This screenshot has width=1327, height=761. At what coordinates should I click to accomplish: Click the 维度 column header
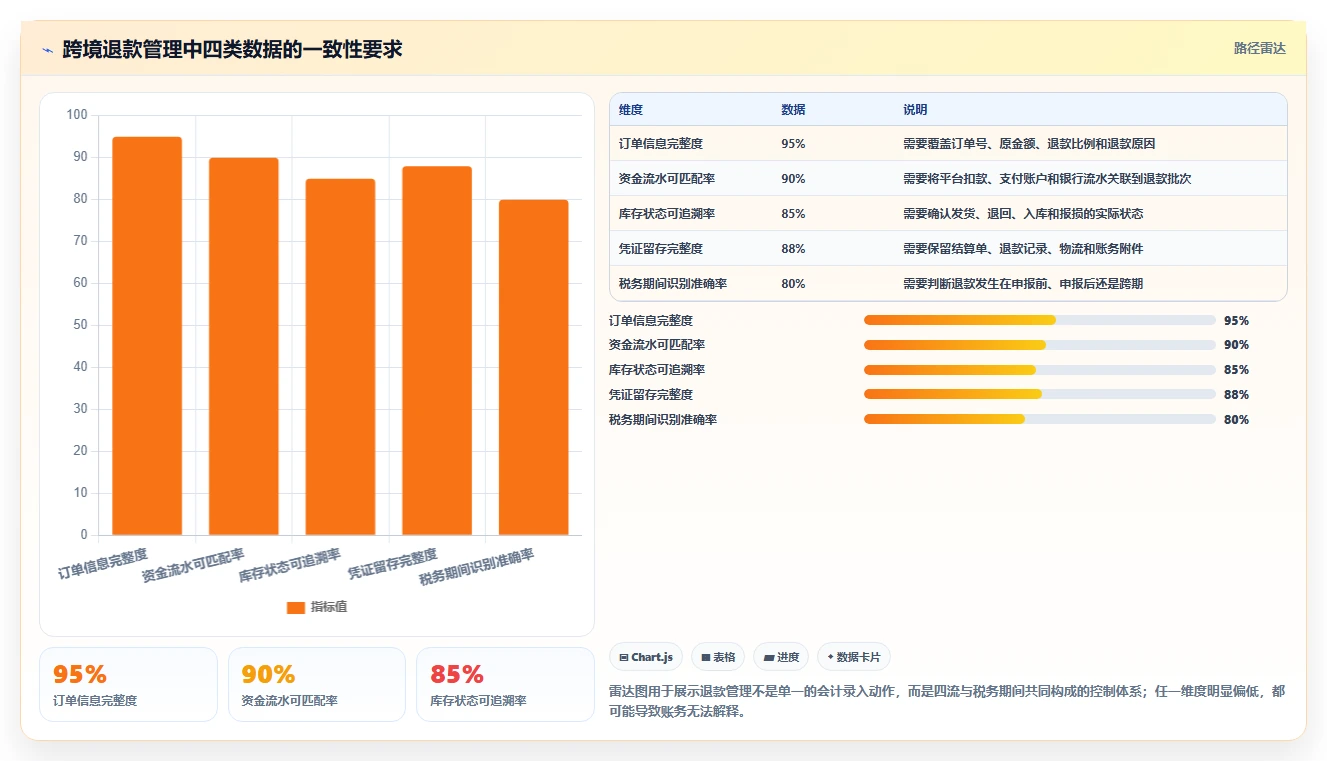(x=631, y=109)
